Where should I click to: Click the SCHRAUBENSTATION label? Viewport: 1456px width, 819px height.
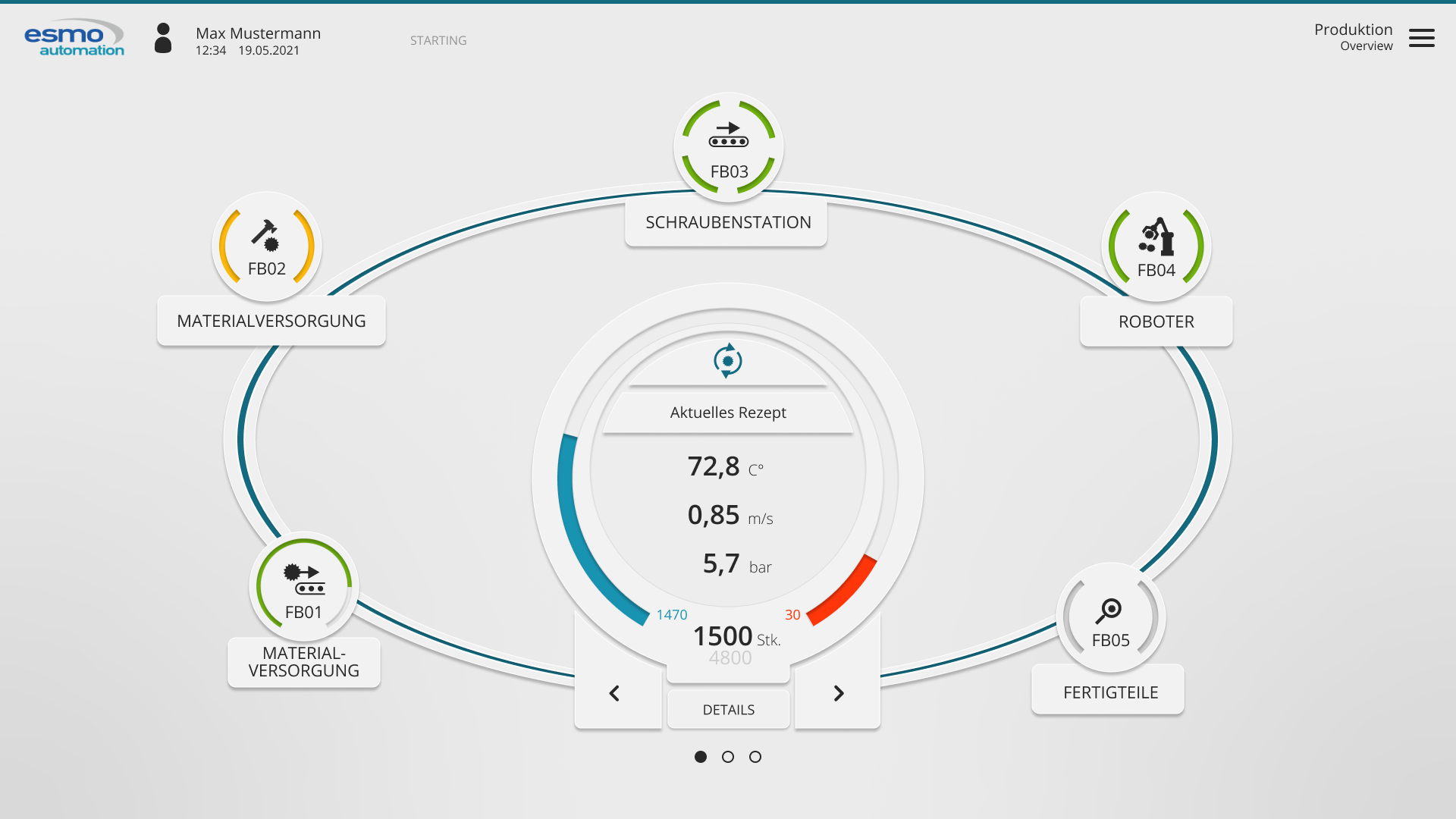tap(726, 222)
